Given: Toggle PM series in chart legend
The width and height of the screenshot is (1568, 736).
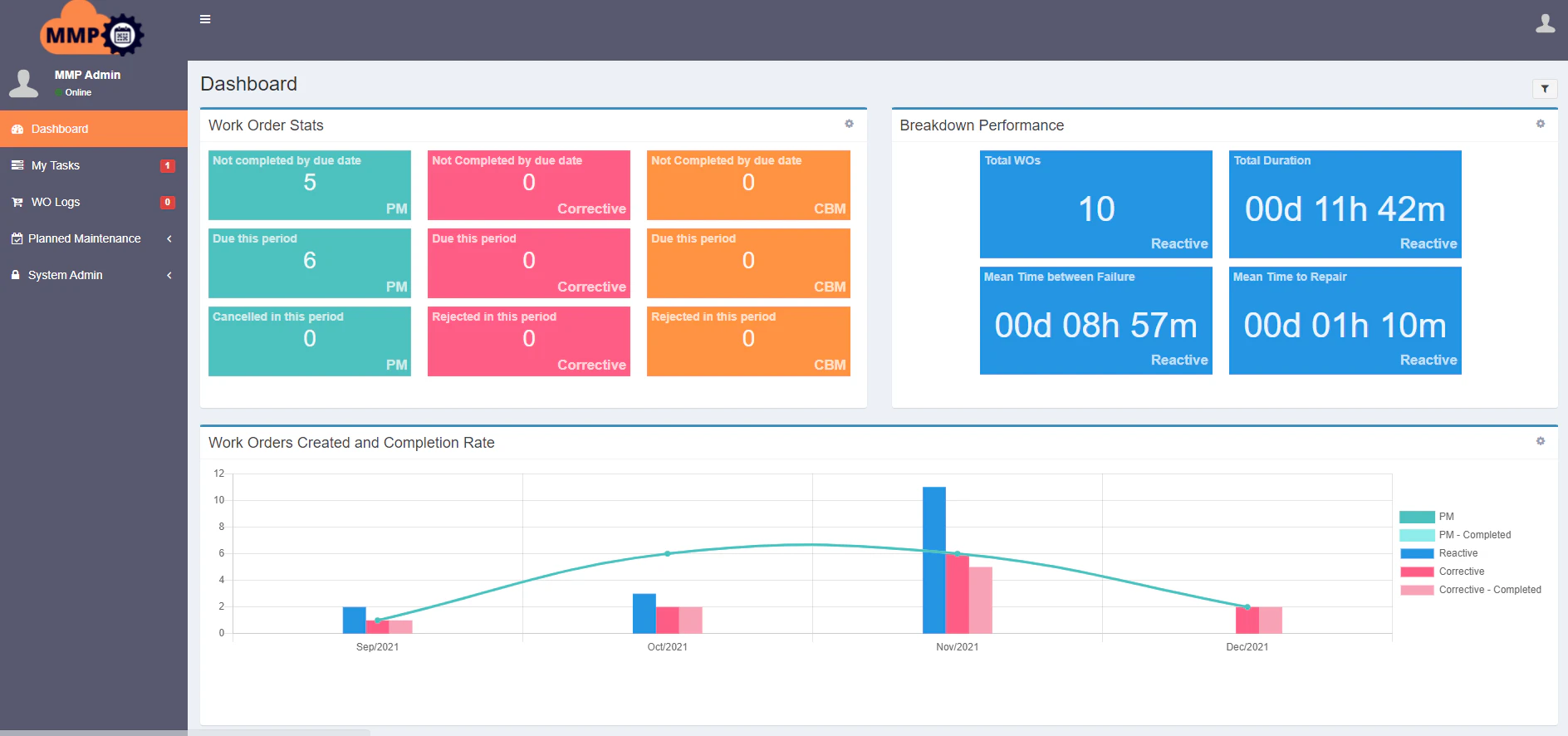Looking at the screenshot, I should pyautogui.click(x=1446, y=517).
